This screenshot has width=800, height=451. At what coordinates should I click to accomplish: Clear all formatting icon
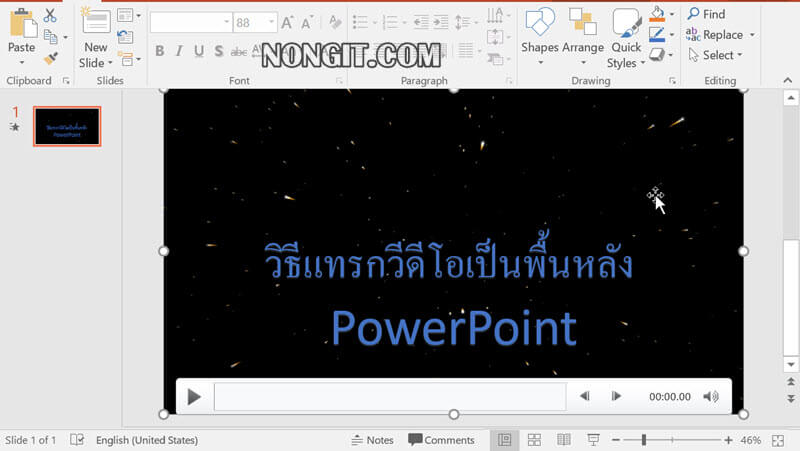coord(335,22)
